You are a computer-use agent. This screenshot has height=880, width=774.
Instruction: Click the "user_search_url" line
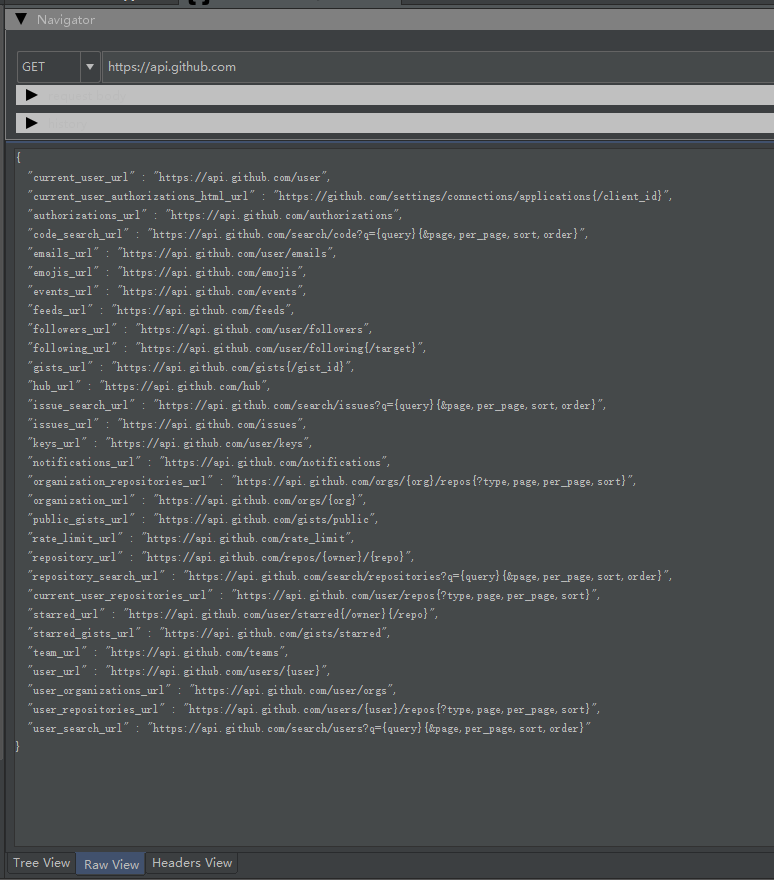click(x=310, y=729)
